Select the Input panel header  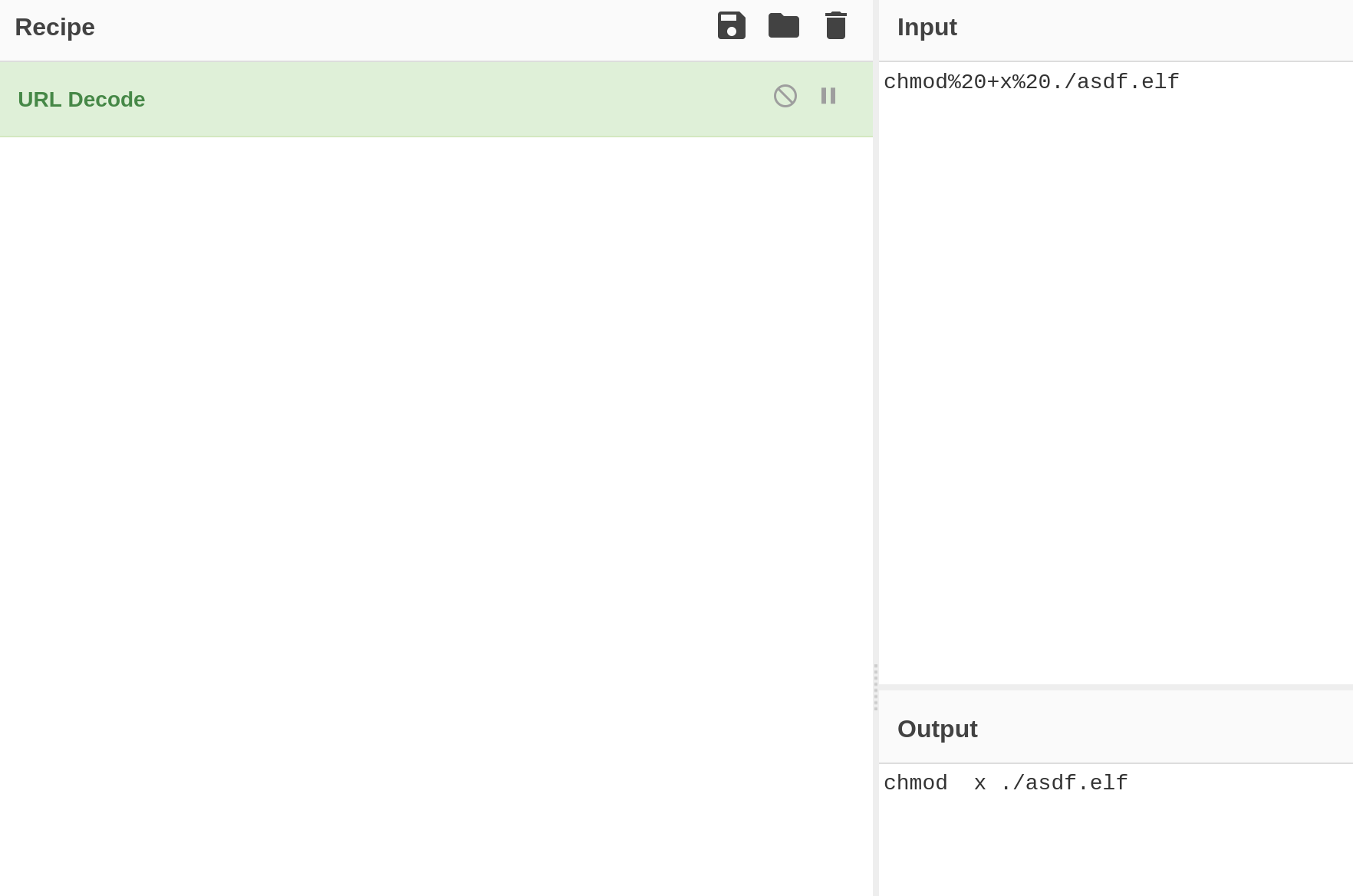tap(927, 27)
